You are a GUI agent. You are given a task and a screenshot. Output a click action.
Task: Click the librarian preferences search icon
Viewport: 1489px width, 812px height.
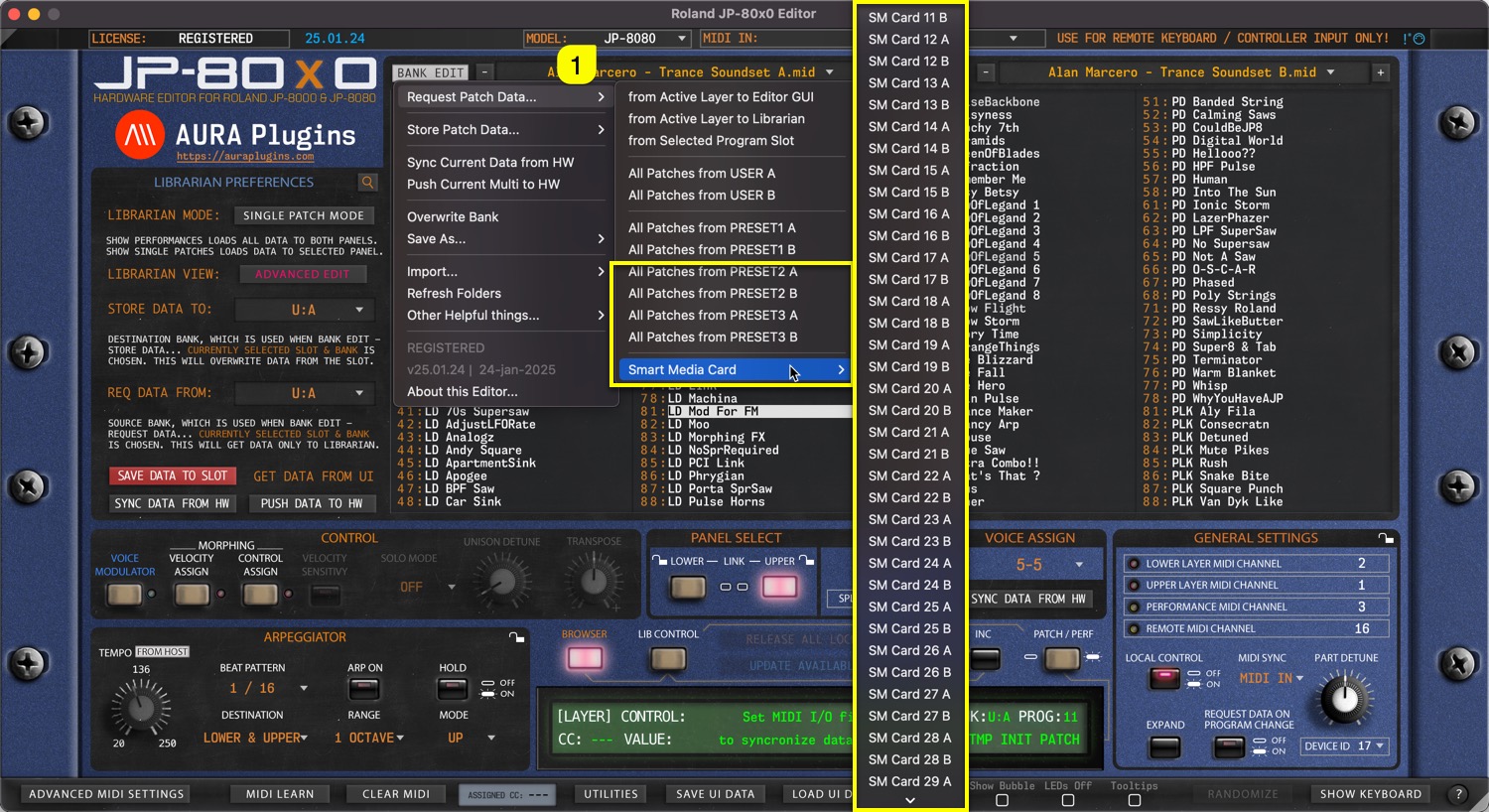coord(367,183)
